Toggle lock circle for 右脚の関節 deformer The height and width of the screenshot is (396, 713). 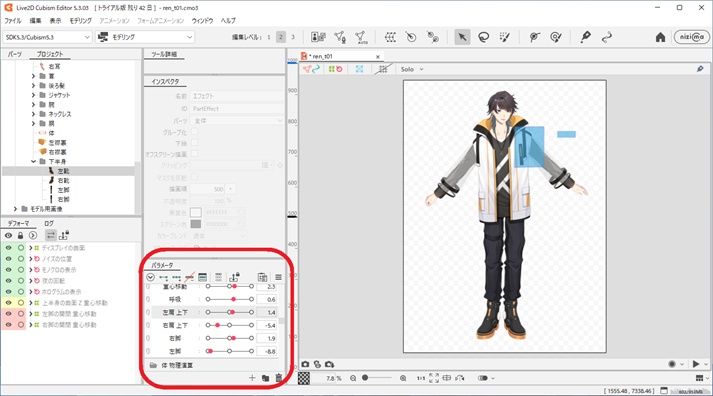[x=21, y=325]
